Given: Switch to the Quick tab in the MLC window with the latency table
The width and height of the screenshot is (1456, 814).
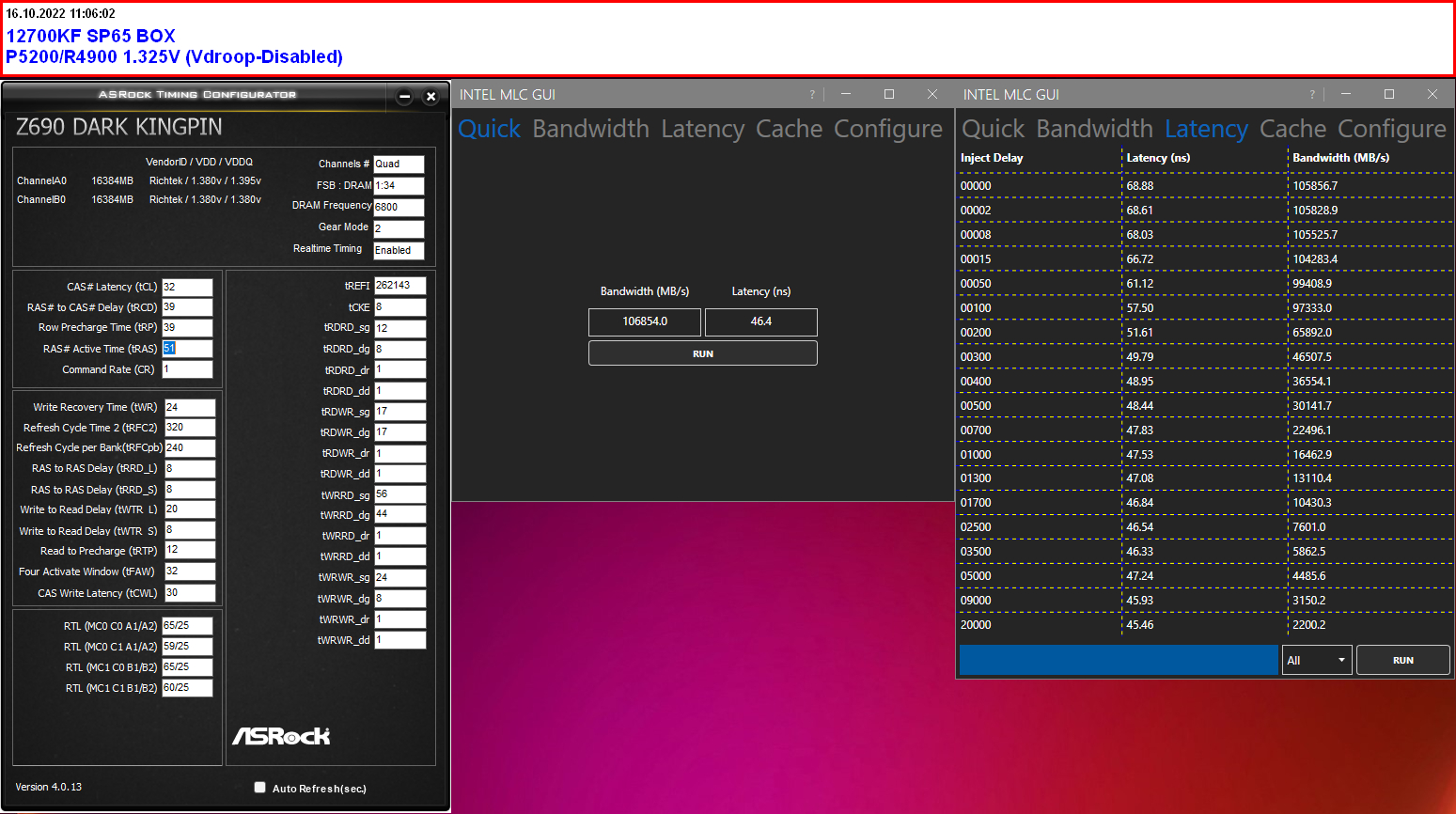Looking at the screenshot, I should (x=993, y=129).
